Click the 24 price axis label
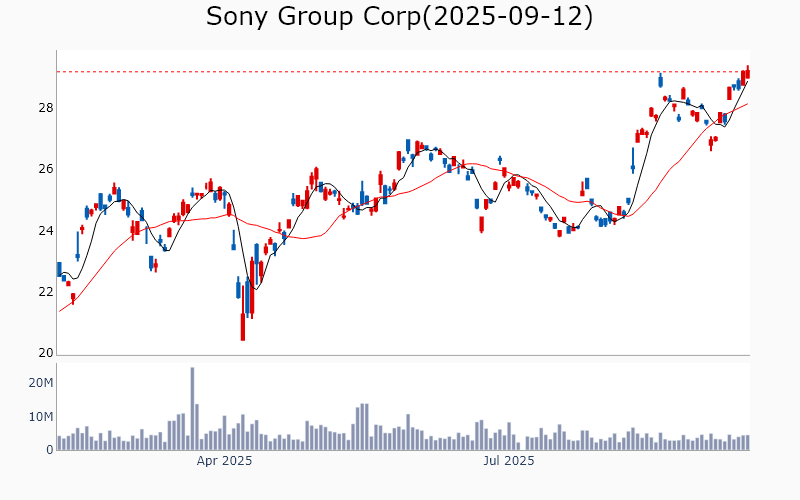The height and width of the screenshot is (500, 800). (x=46, y=231)
